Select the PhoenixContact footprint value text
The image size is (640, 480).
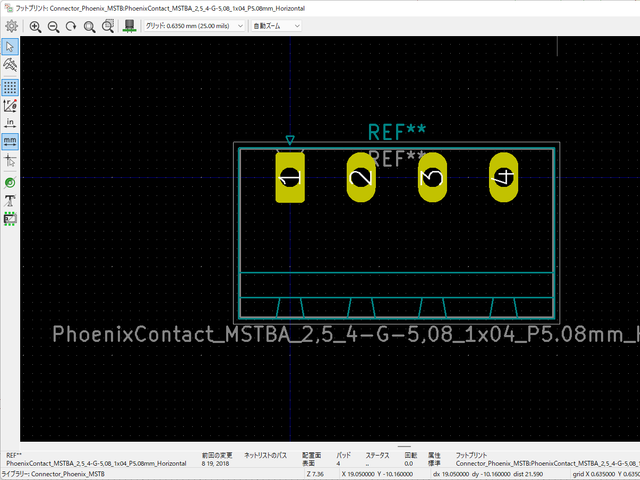[346, 334]
